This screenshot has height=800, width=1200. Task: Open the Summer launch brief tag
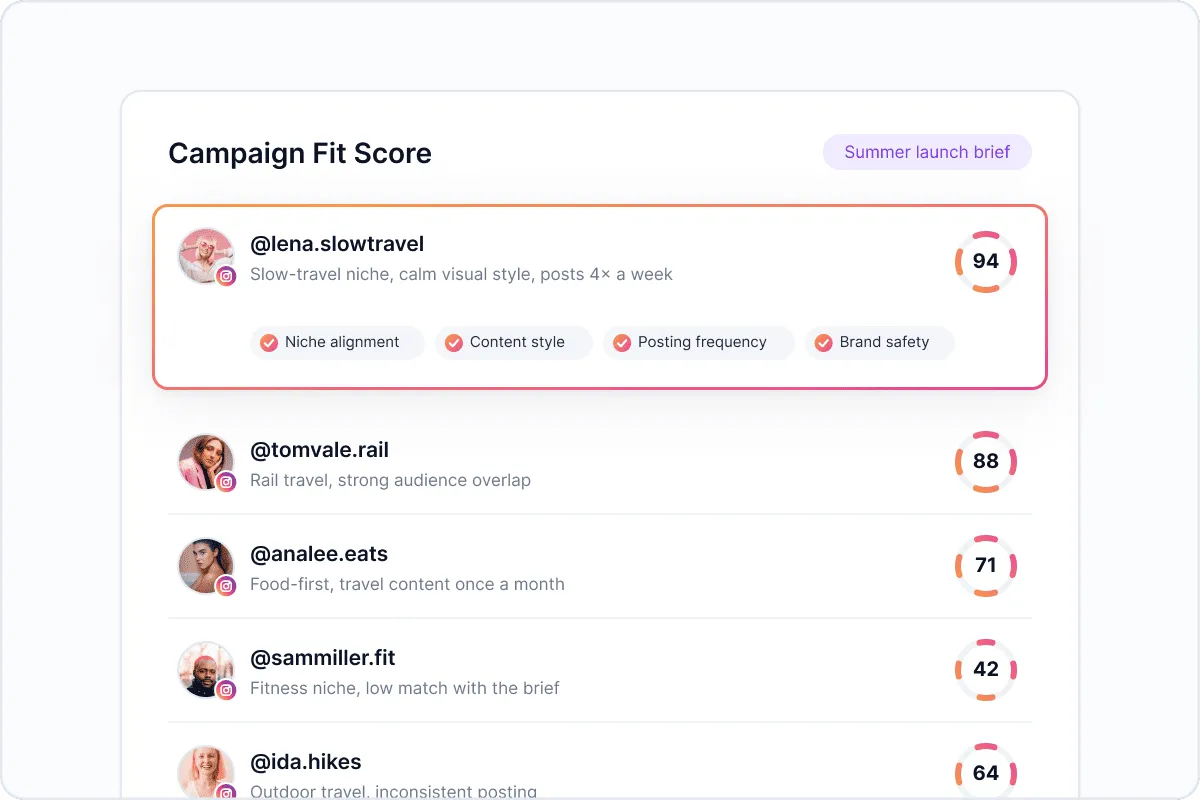tap(927, 153)
